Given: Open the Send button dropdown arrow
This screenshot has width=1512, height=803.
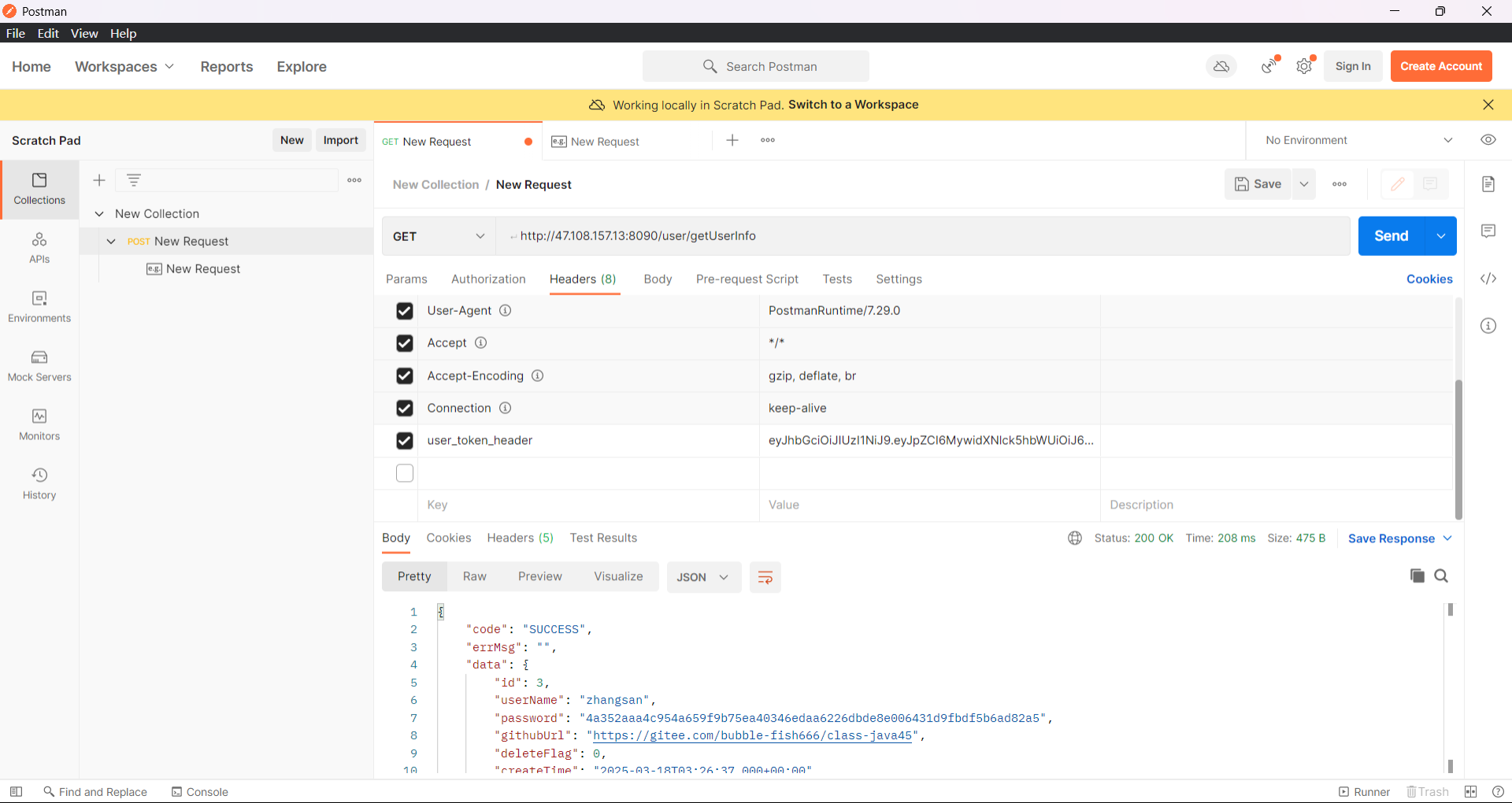Looking at the screenshot, I should coord(1440,236).
